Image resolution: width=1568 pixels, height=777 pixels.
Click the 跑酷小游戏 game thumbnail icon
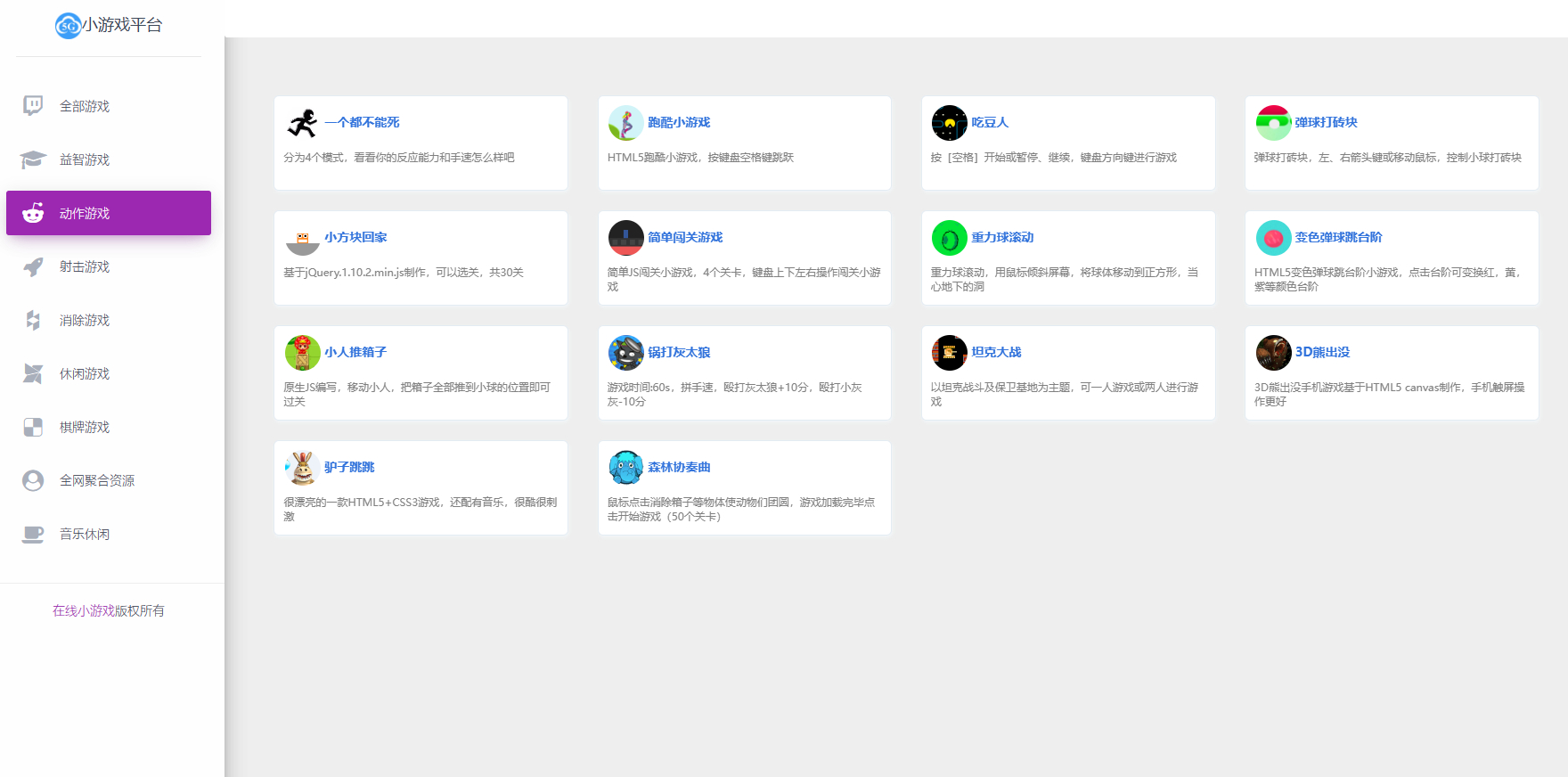(626, 123)
